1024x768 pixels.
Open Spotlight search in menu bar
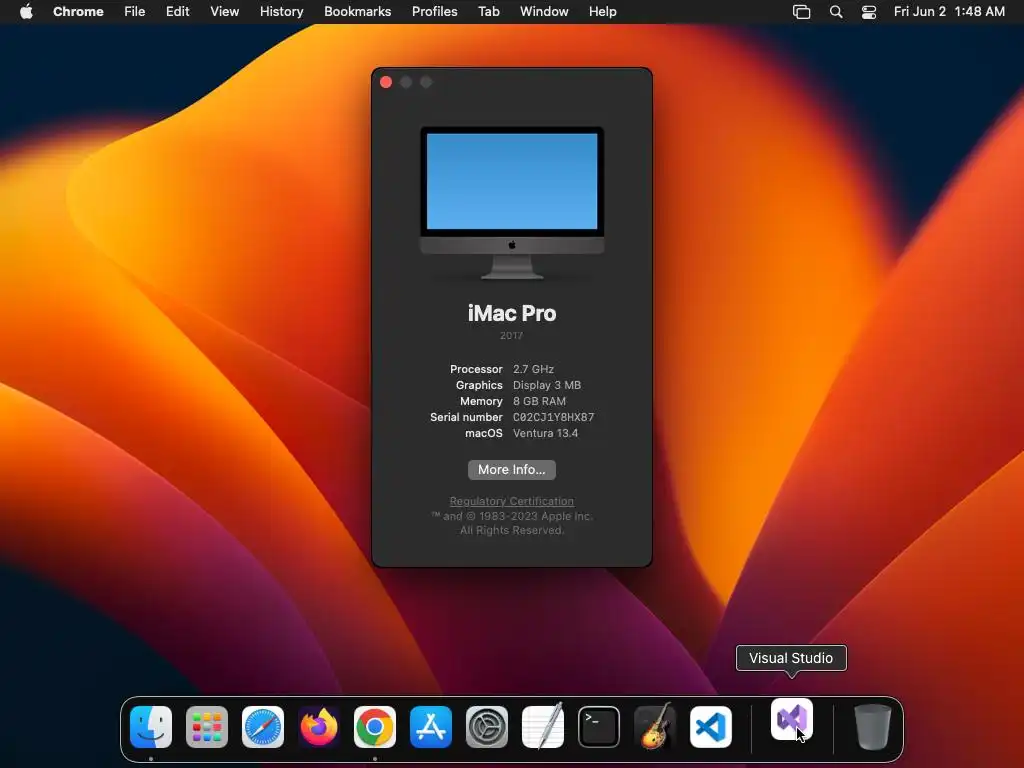836,12
